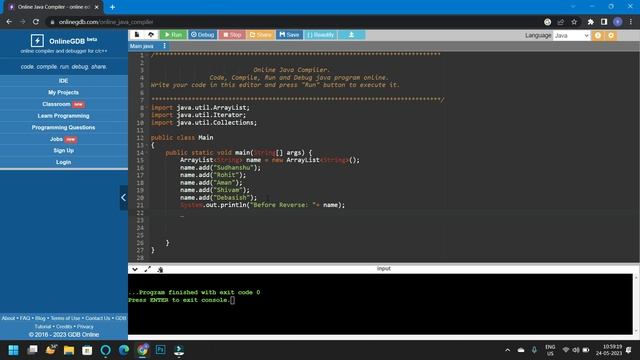Open Microsoft Store from the taskbar

[x=87, y=350]
